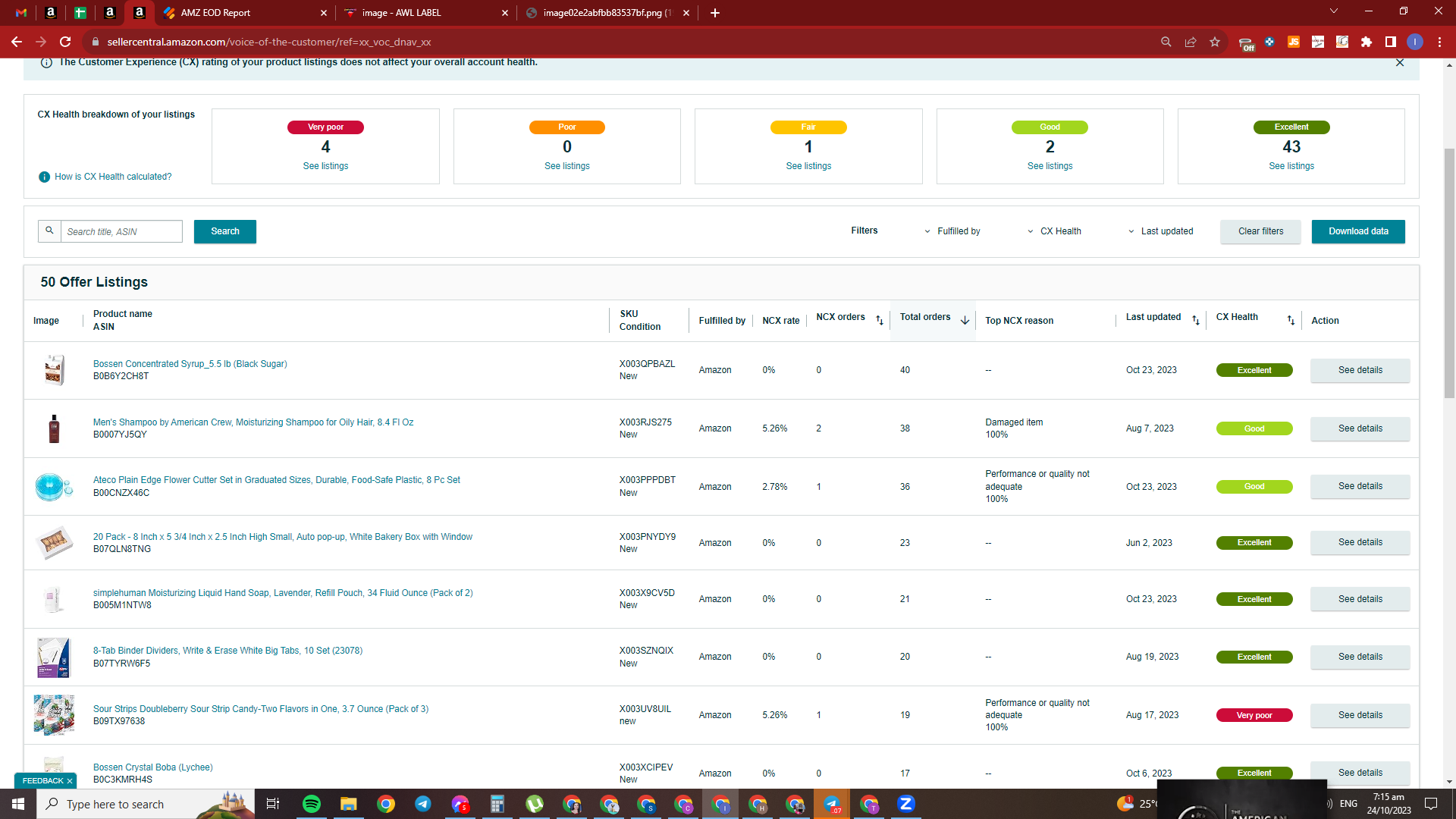
Task: Expand the Last updated filter dropdown
Action: point(1161,231)
